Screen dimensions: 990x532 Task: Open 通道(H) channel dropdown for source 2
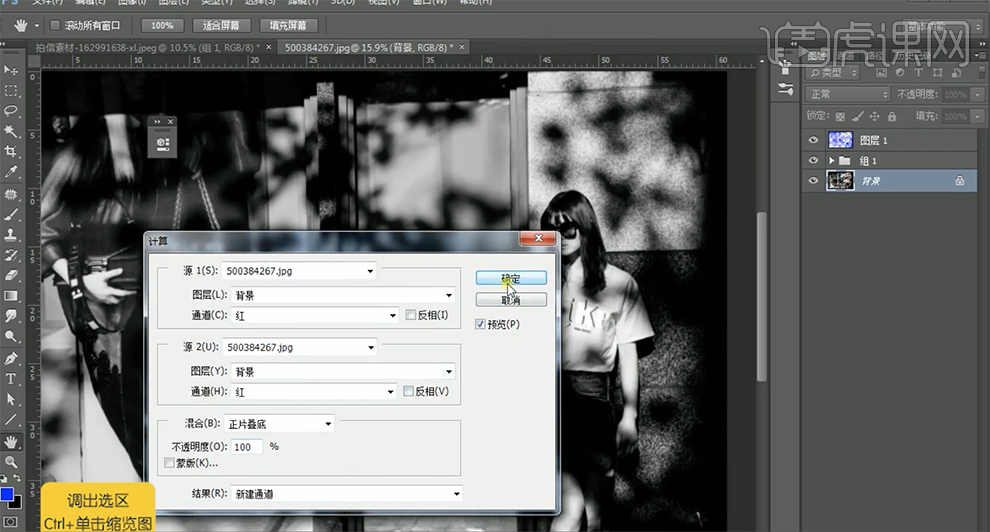click(314, 391)
